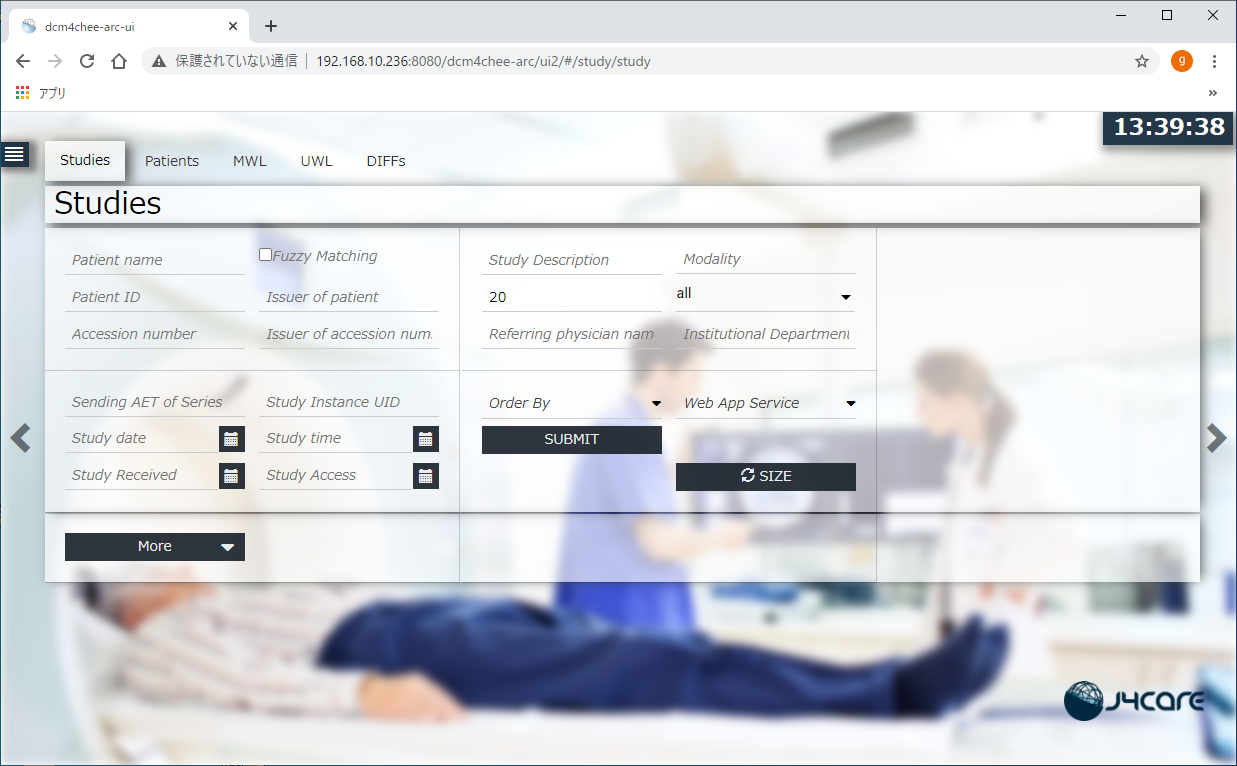The height and width of the screenshot is (766, 1237).
Task: Open the Study time calendar picker
Action: [425, 439]
